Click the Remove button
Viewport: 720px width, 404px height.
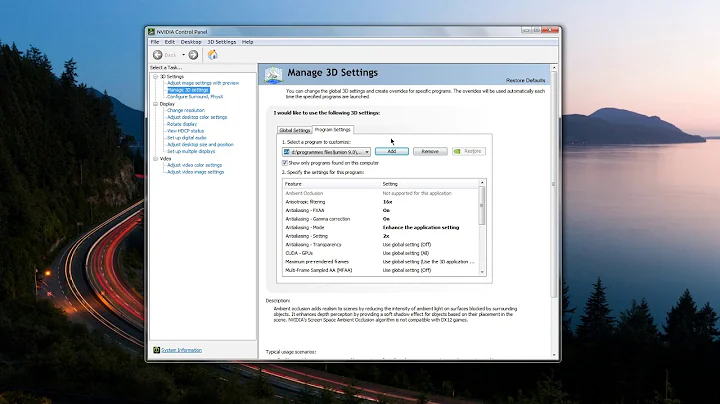click(430, 151)
